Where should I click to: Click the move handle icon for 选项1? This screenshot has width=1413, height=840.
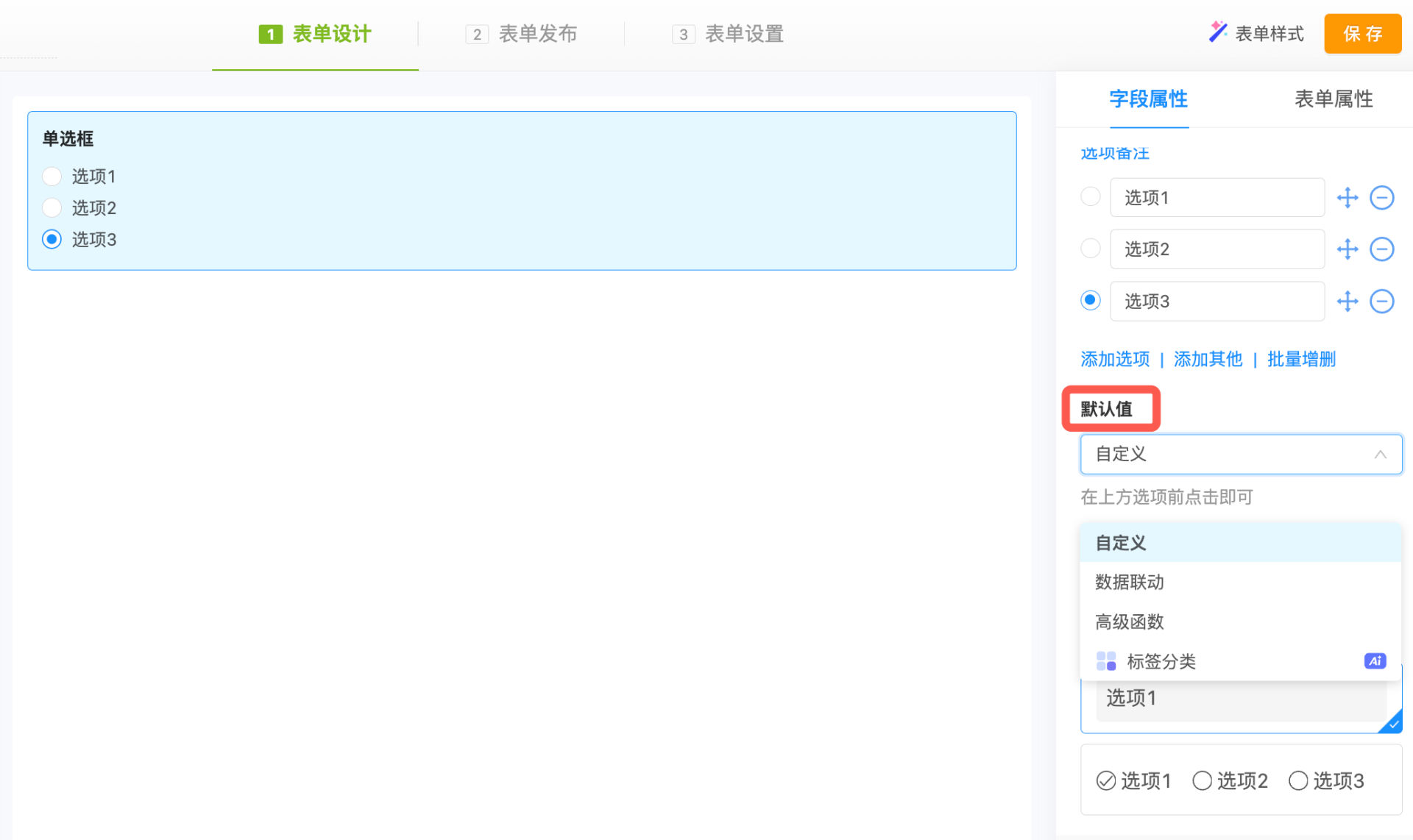pyautogui.click(x=1347, y=198)
